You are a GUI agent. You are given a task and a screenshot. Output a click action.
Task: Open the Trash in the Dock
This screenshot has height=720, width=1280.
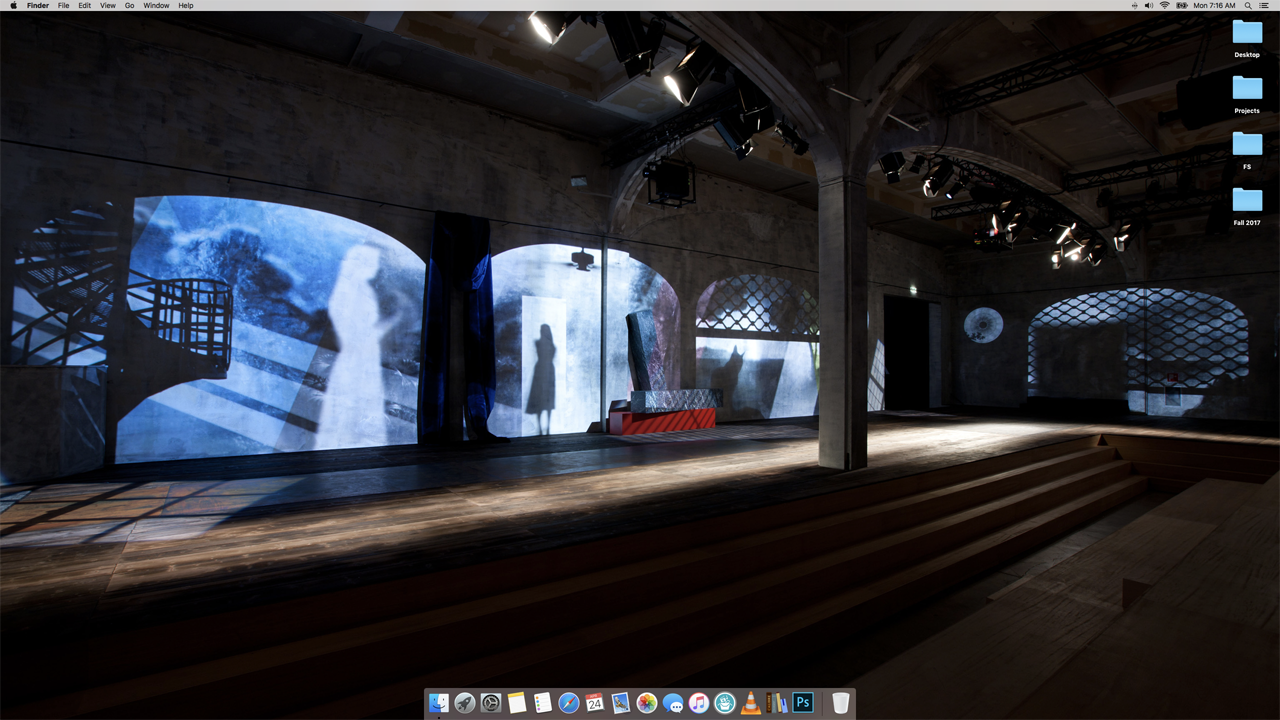841,703
